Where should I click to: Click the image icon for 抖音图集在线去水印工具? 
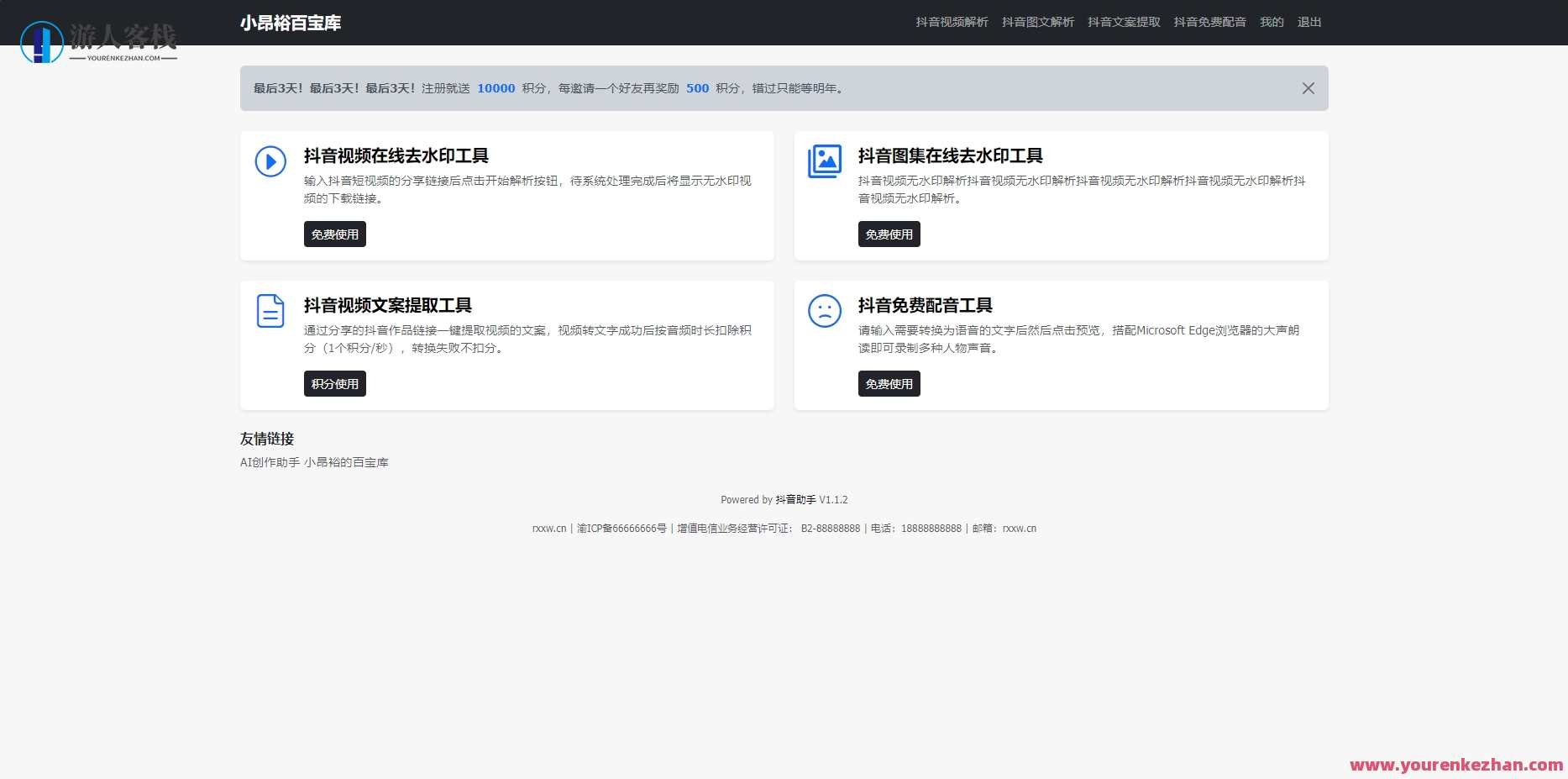(825, 161)
